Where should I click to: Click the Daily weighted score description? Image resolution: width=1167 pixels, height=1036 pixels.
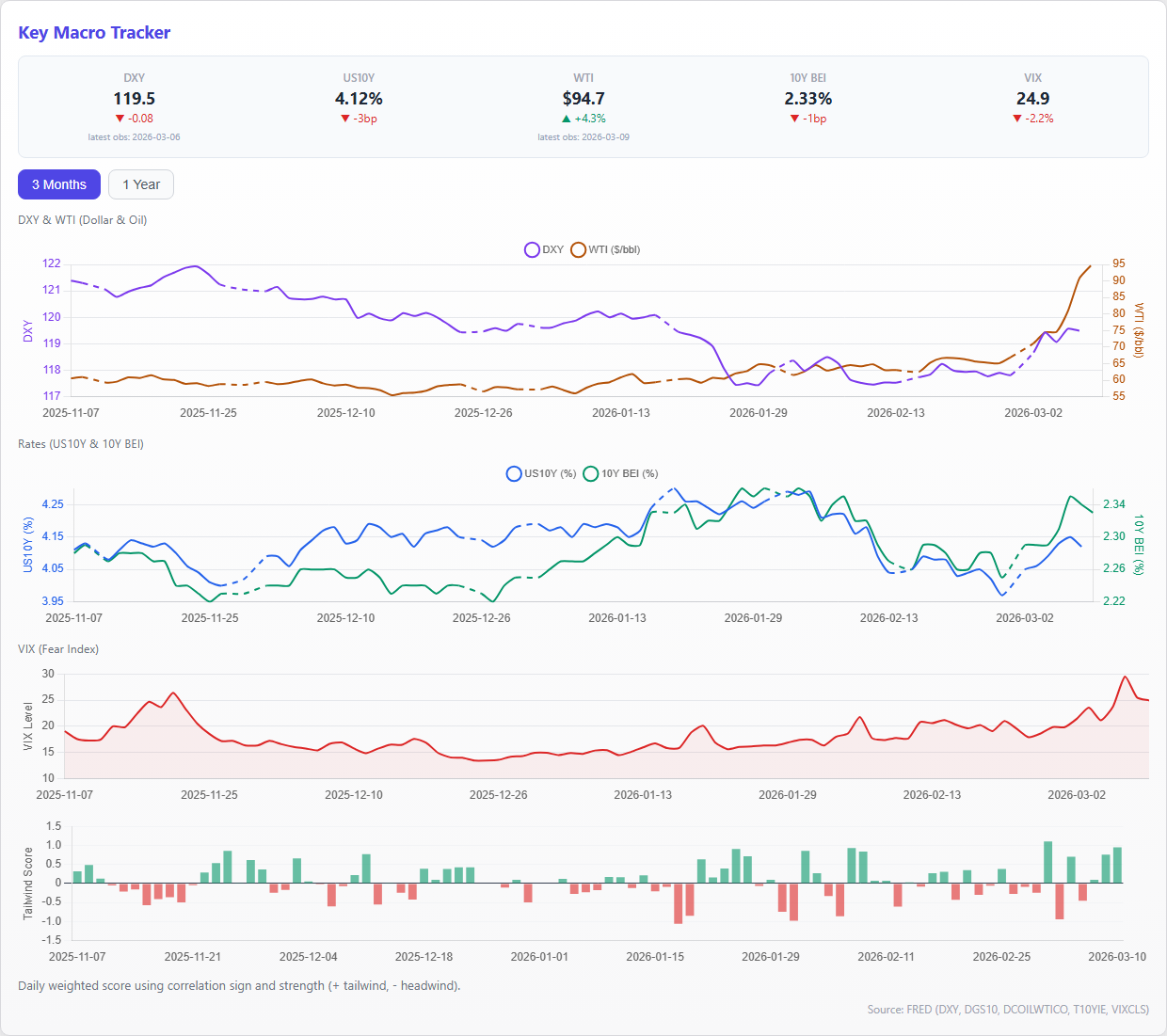tap(239, 986)
